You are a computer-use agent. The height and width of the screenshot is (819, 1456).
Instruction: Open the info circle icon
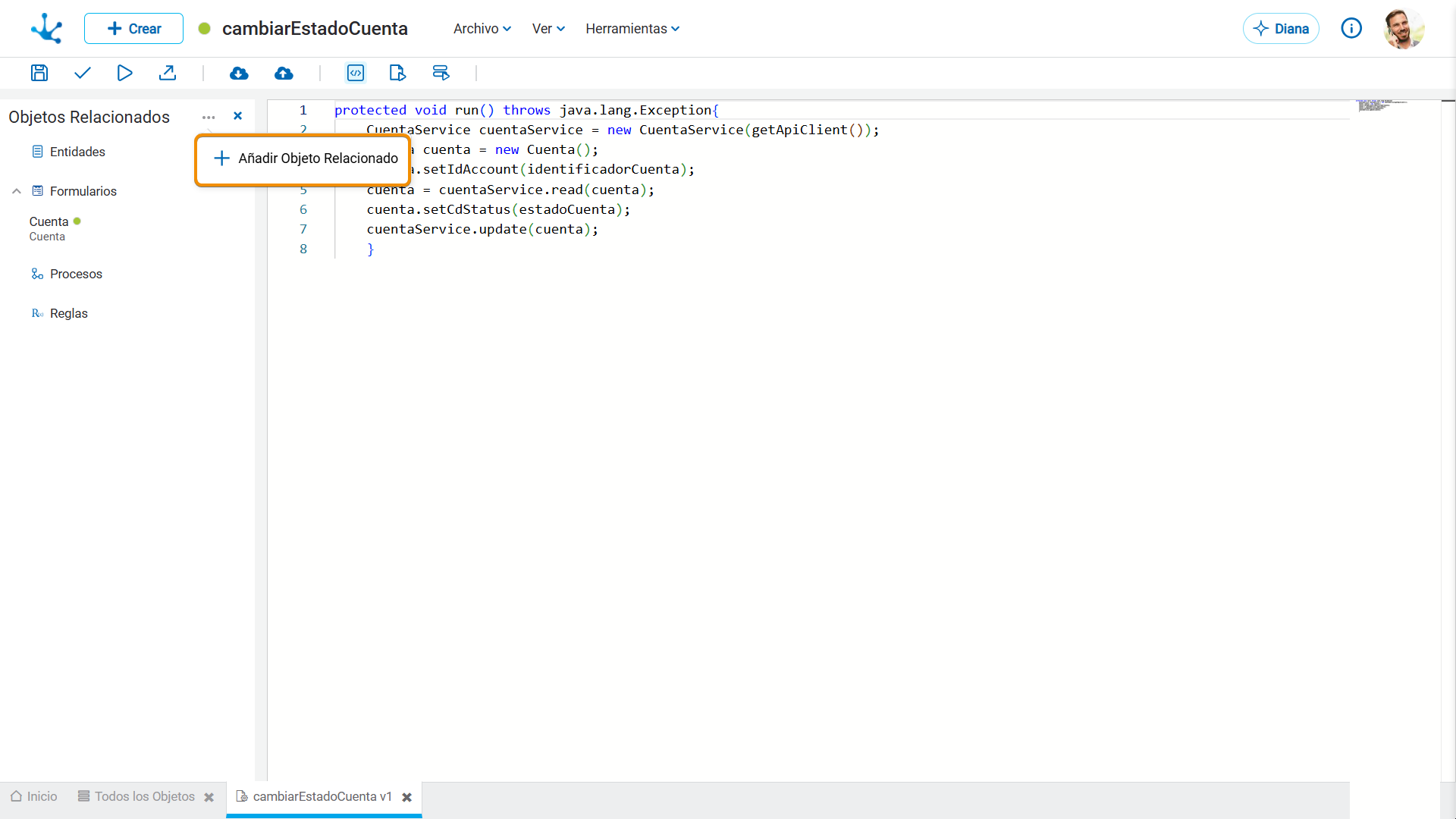pos(1351,29)
